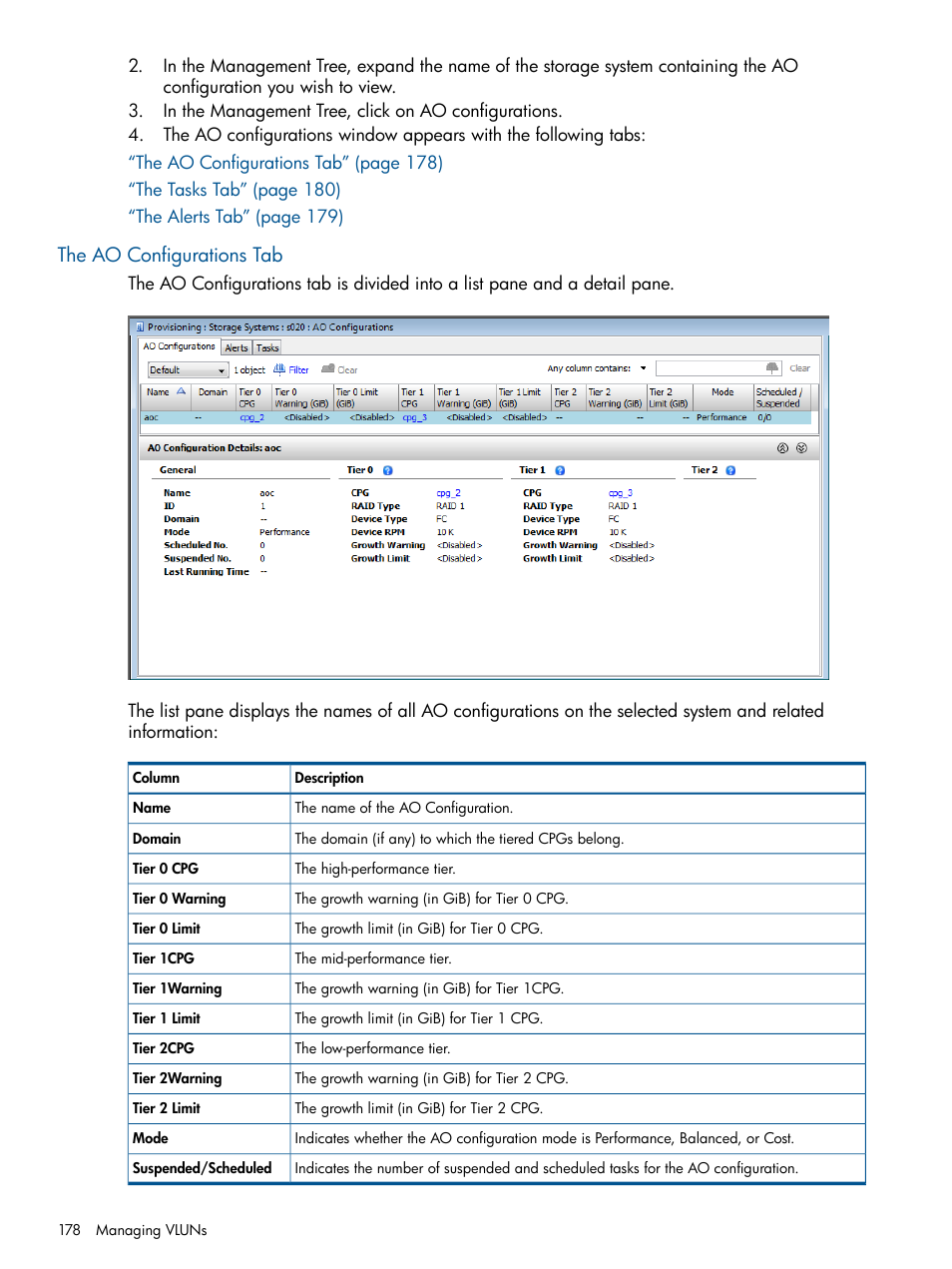952x1269 pixels.
Task: Click the Tier 2 Limit (GiB) column header
Action: tap(670, 397)
